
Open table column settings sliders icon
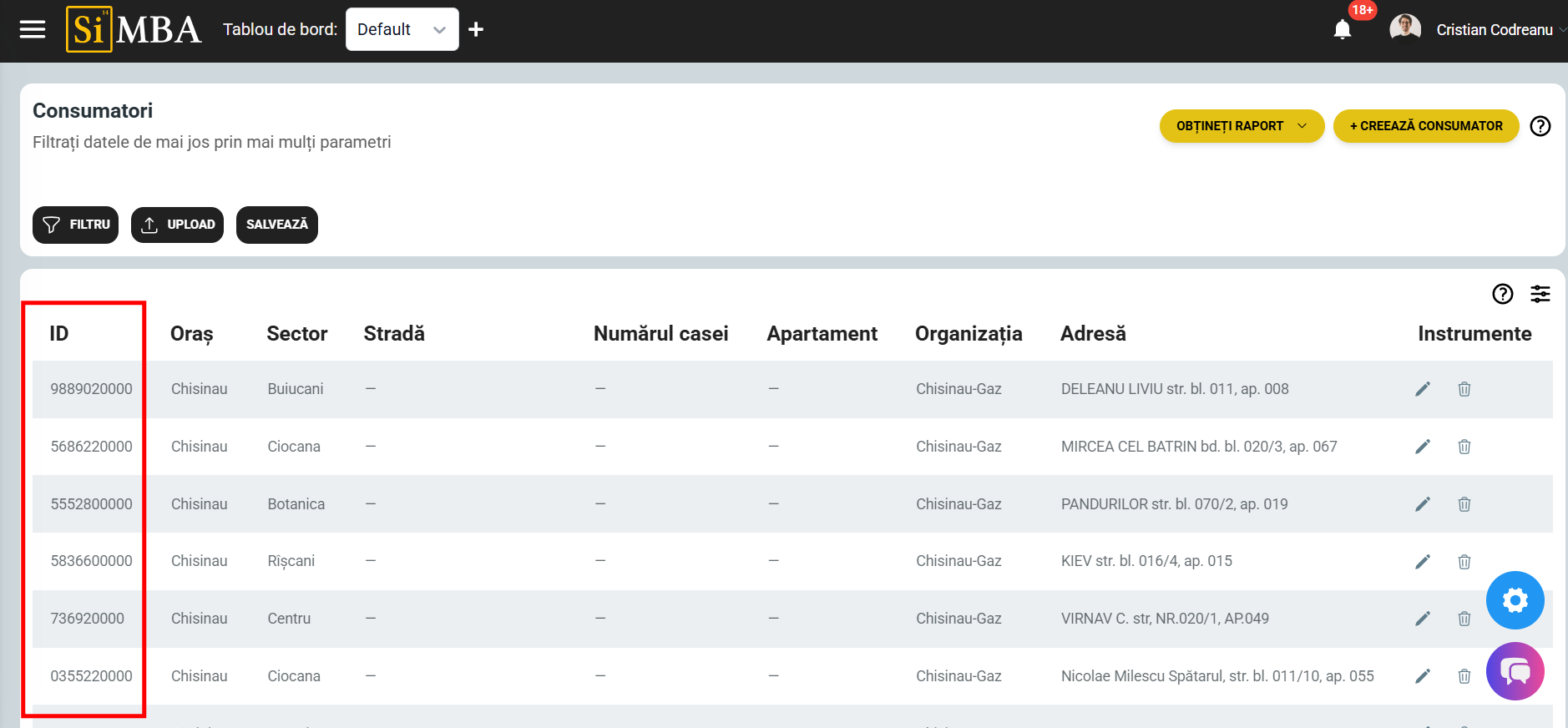[x=1540, y=294]
